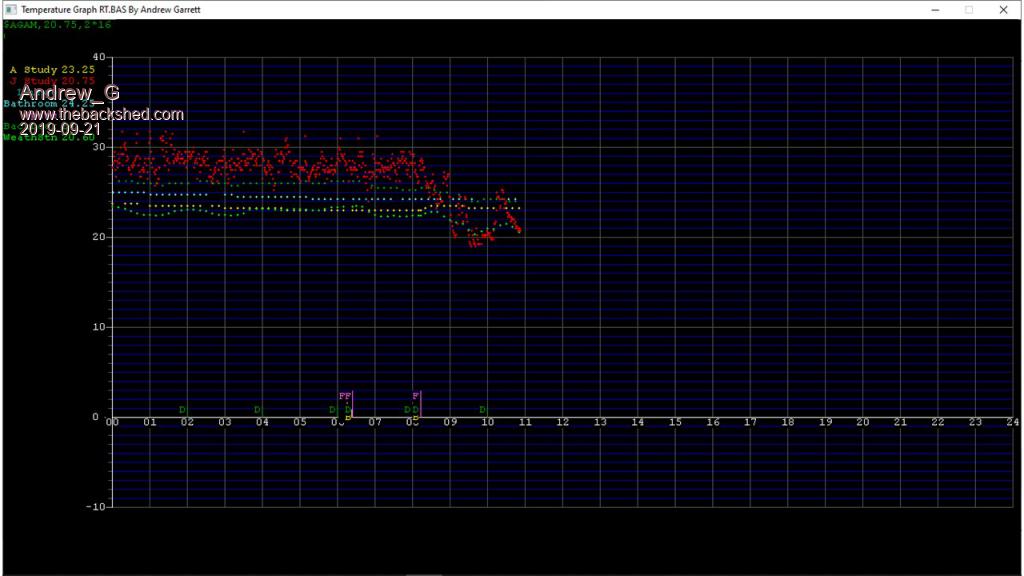Screen dimensions: 1024x576
Task: Click the 24 hour label on x-axis
Action: click(x=1012, y=423)
